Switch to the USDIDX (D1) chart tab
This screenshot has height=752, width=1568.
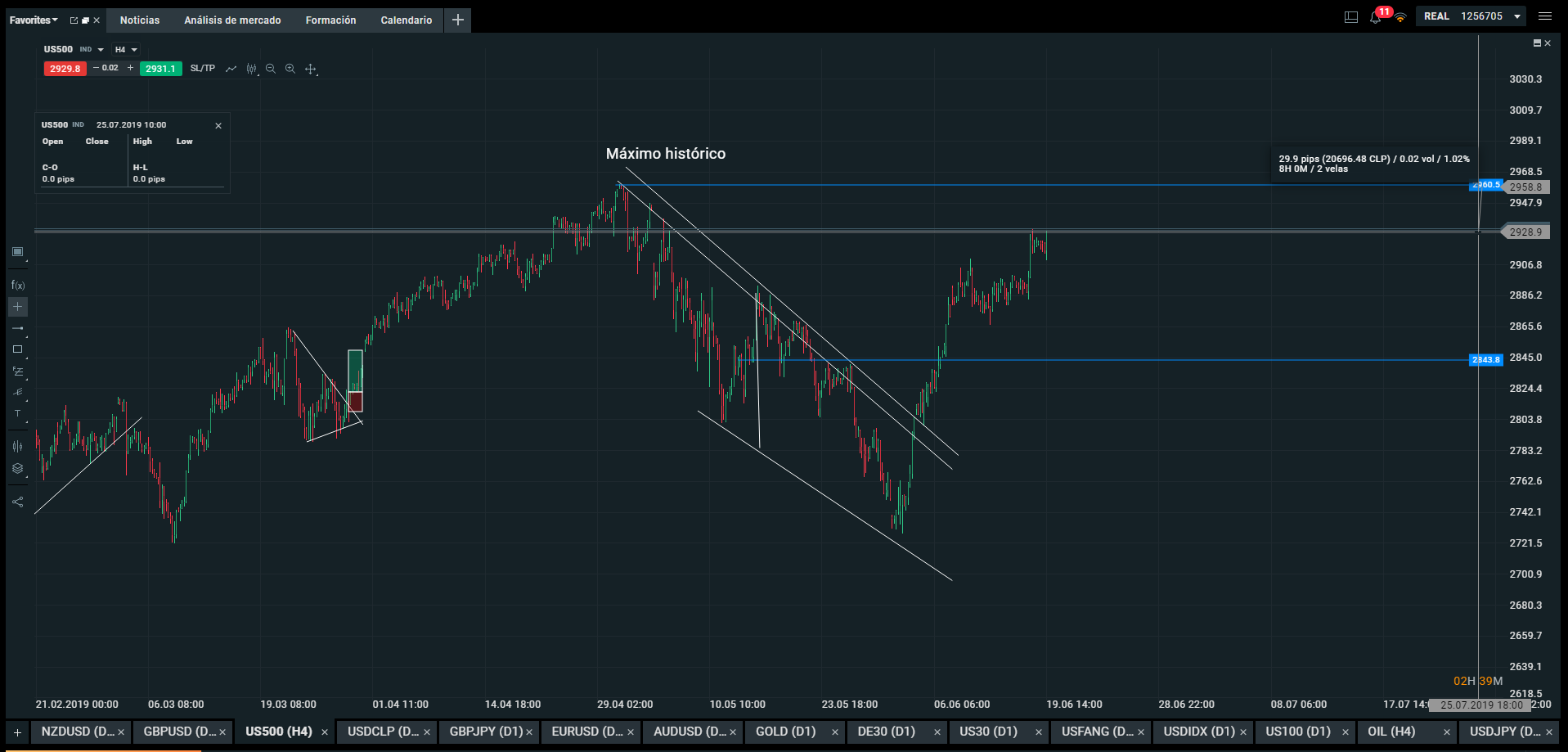(x=1199, y=732)
